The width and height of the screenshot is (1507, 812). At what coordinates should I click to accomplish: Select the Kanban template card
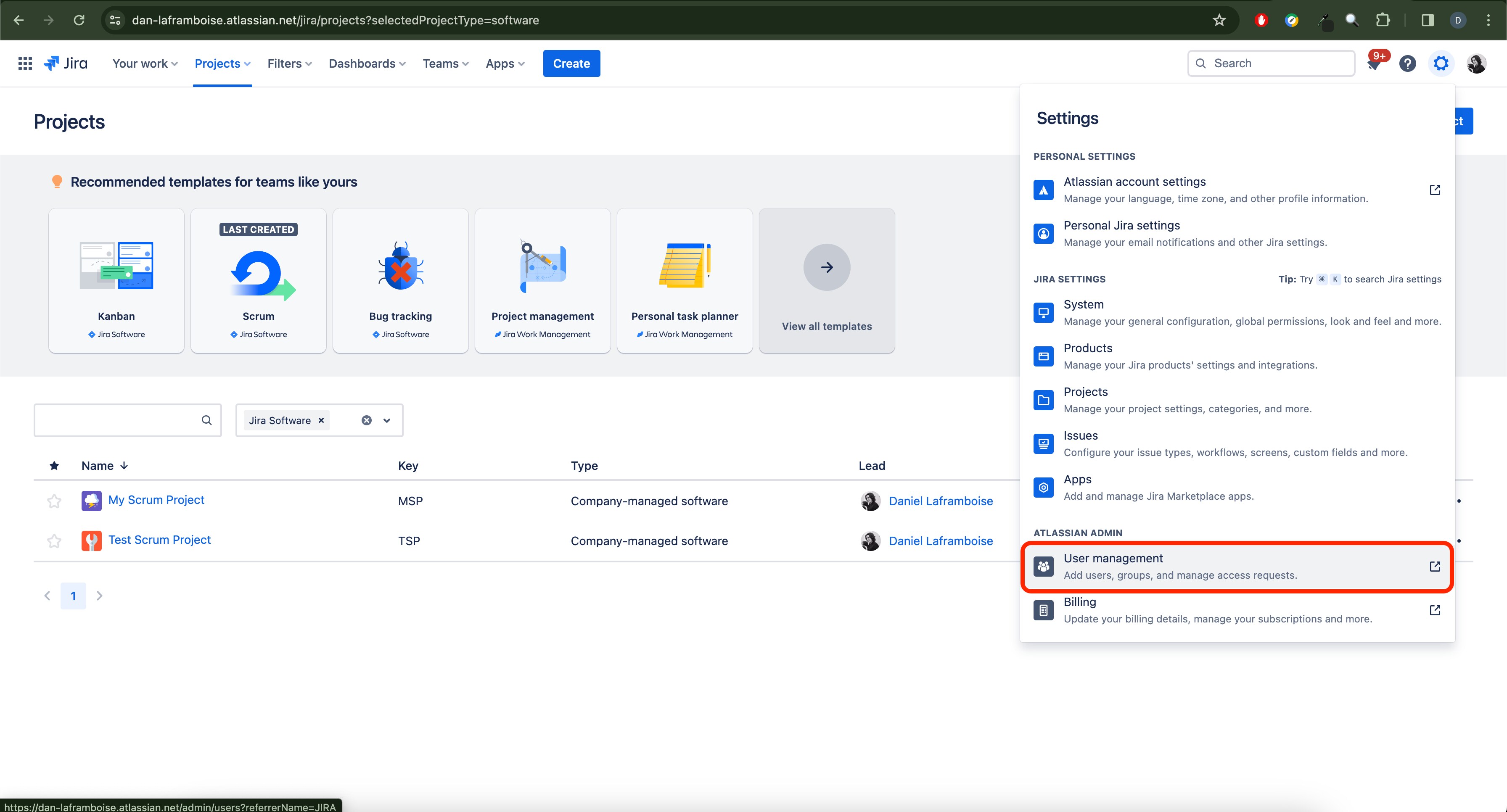pos(116,281)
